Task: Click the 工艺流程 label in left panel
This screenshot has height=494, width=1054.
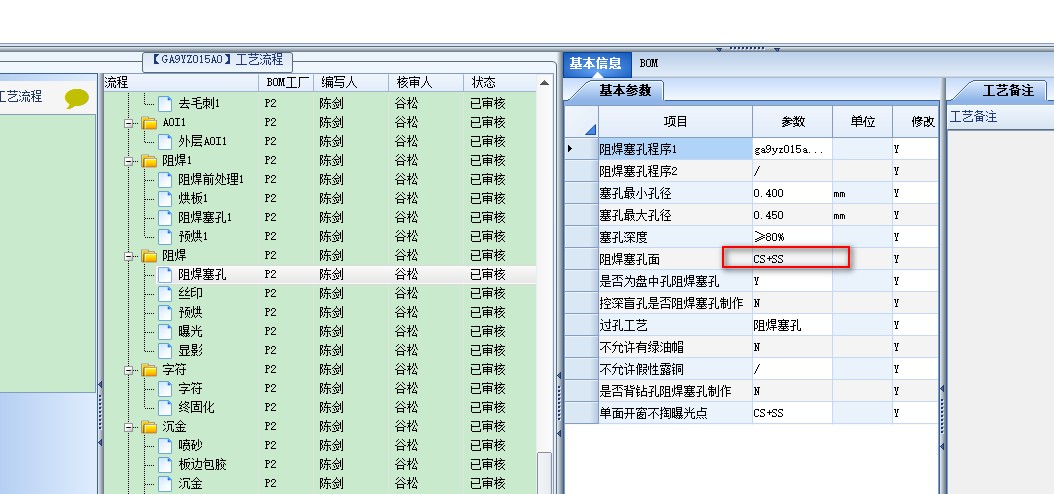Action: pos(20,97)
